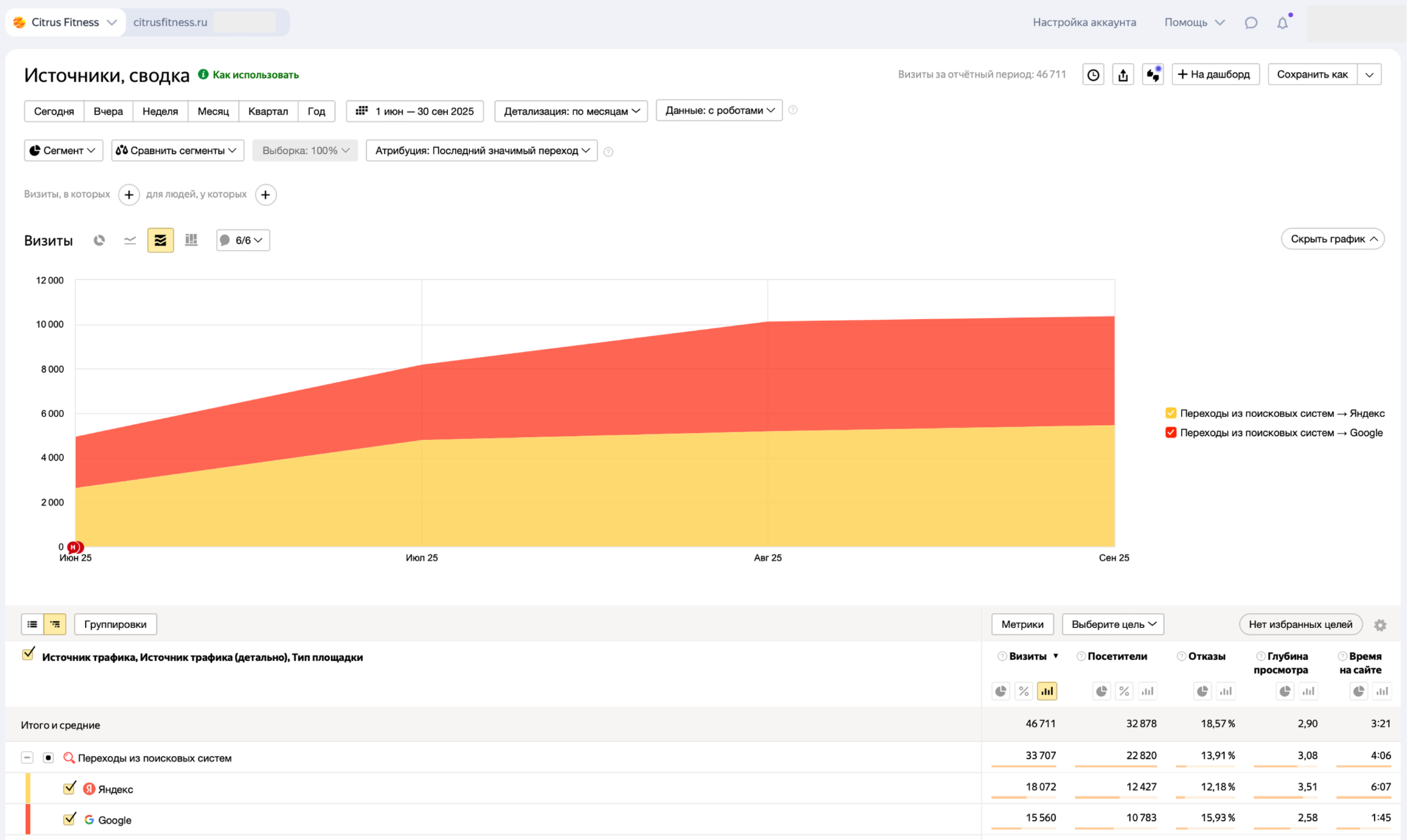The image size is (1407, 840).
Task: Select the Квартал period tab
Action: coord(268,111)
